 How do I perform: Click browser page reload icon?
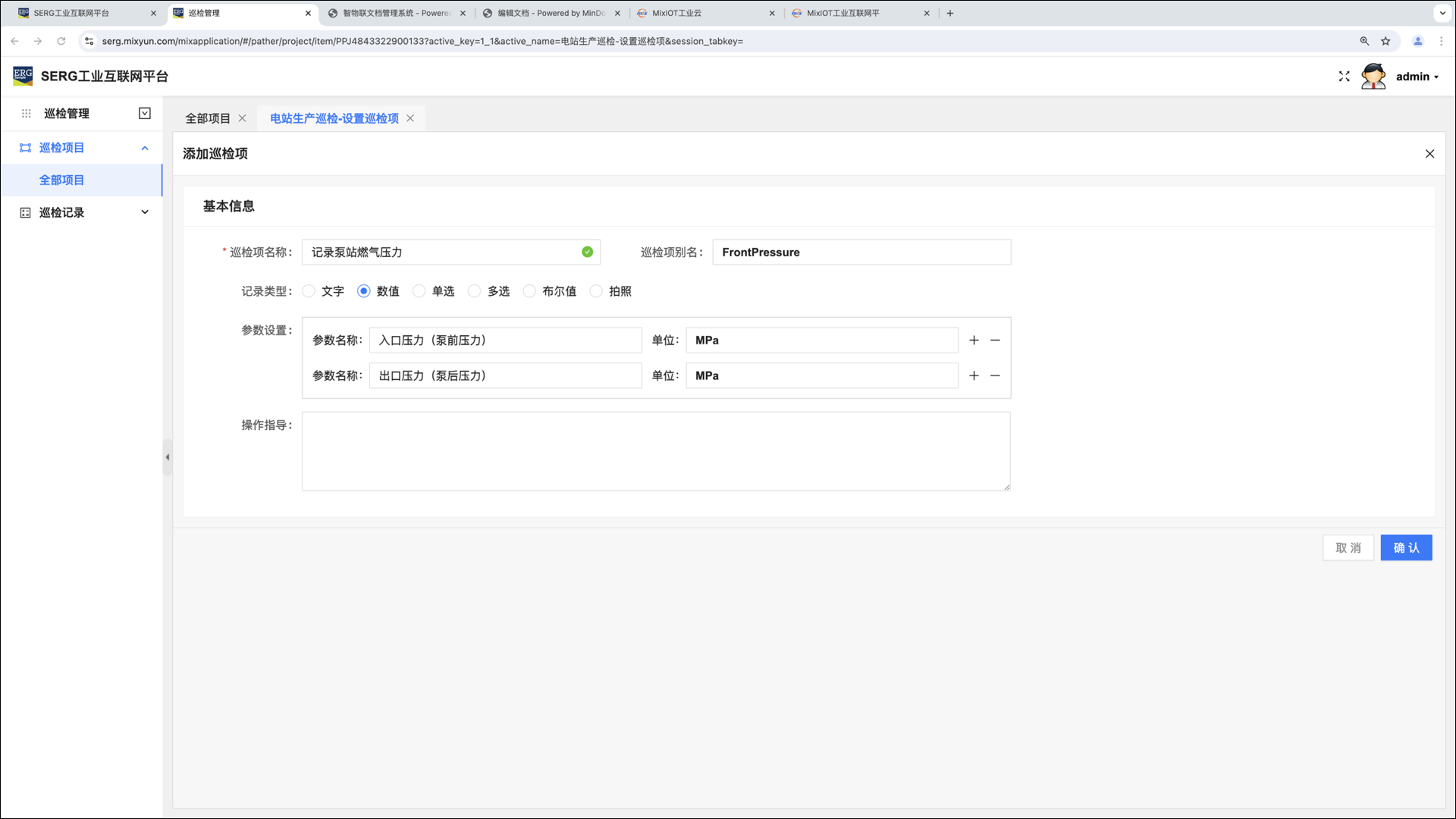coord(61,41)
